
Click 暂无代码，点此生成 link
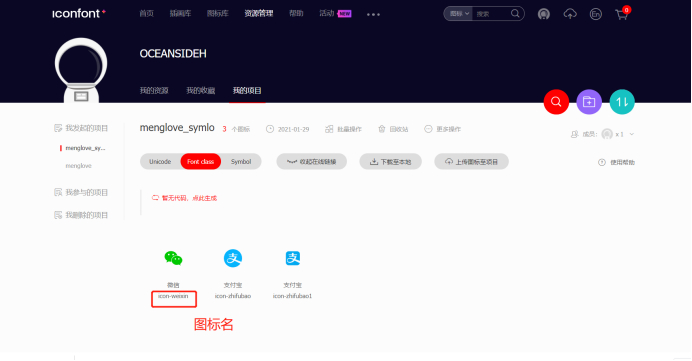[x=184, y=198]
